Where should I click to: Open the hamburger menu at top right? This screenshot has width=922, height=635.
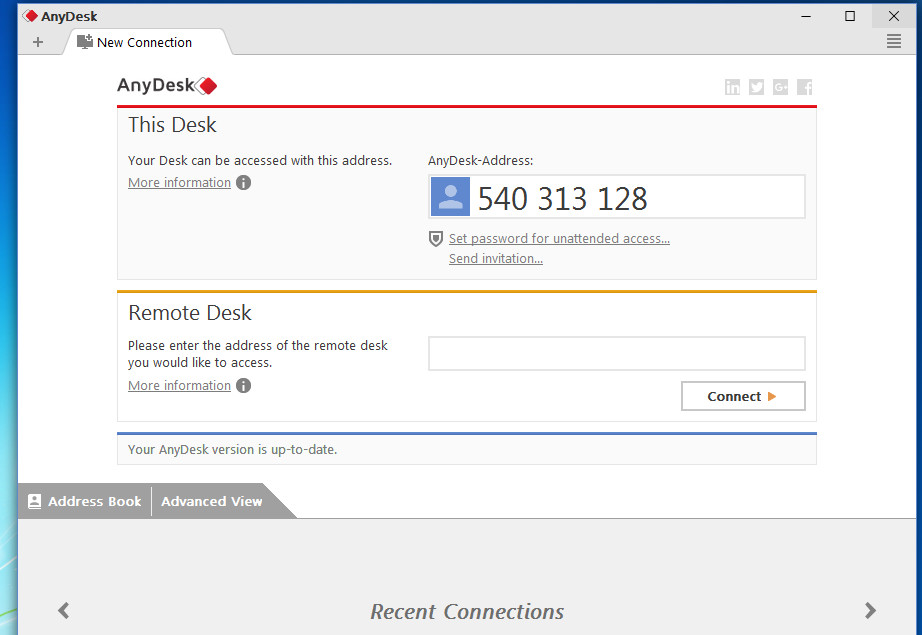[x=894, y=41]
